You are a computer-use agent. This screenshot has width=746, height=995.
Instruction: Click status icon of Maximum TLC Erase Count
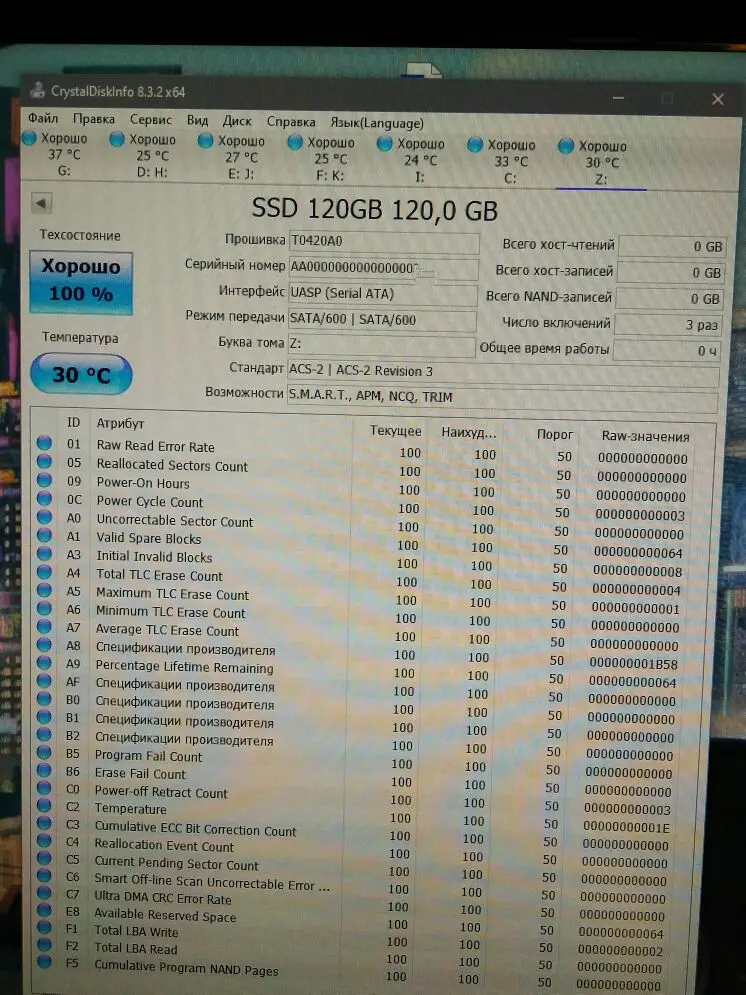coord(44,590)
